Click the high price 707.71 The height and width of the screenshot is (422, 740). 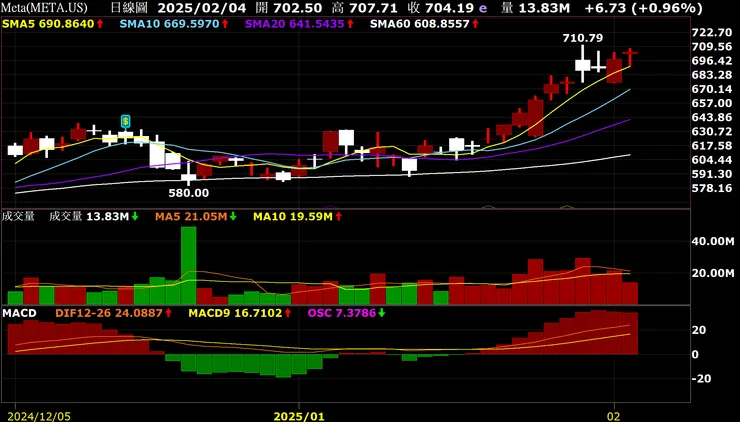pyautogui.click(x=375, y=8)
